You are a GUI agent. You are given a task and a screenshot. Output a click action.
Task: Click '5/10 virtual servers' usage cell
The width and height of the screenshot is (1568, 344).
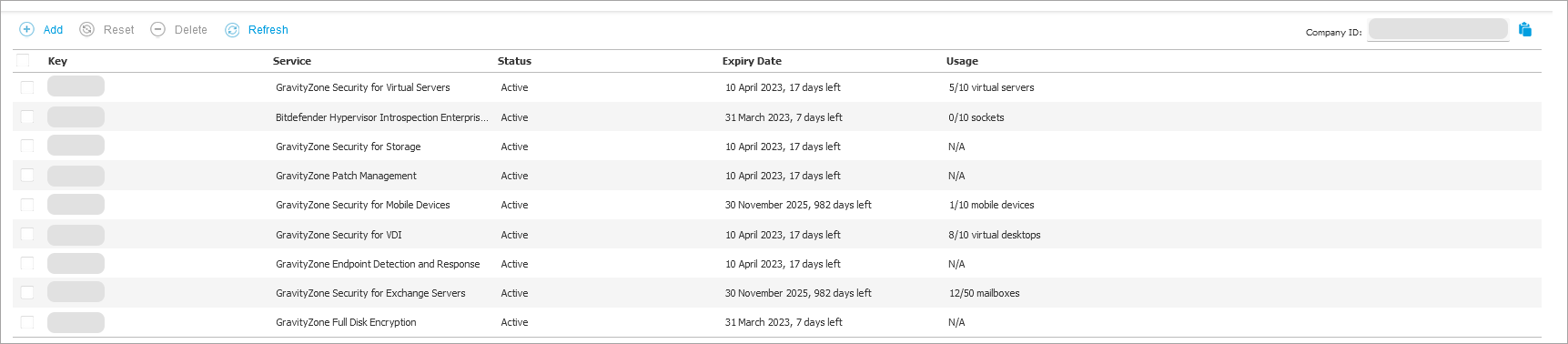pyautogui.click(x=991, y=87)
